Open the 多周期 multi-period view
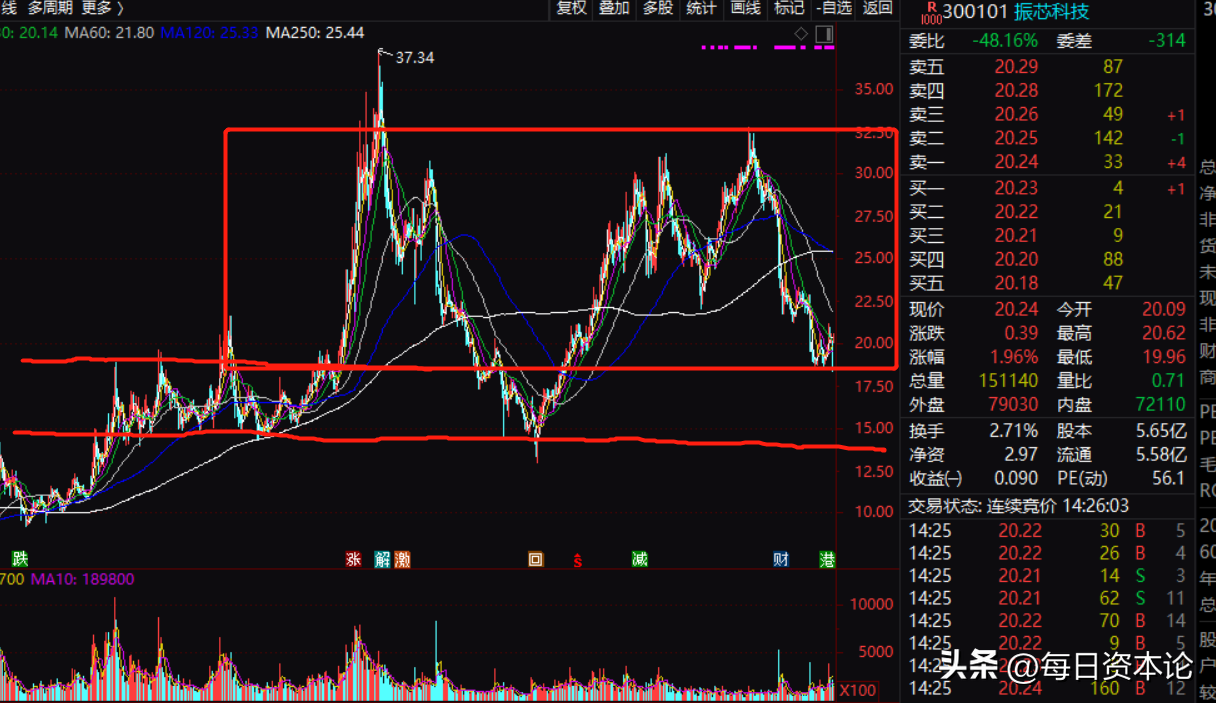This screenshot has height=703, width=1216. pos(49,9)
